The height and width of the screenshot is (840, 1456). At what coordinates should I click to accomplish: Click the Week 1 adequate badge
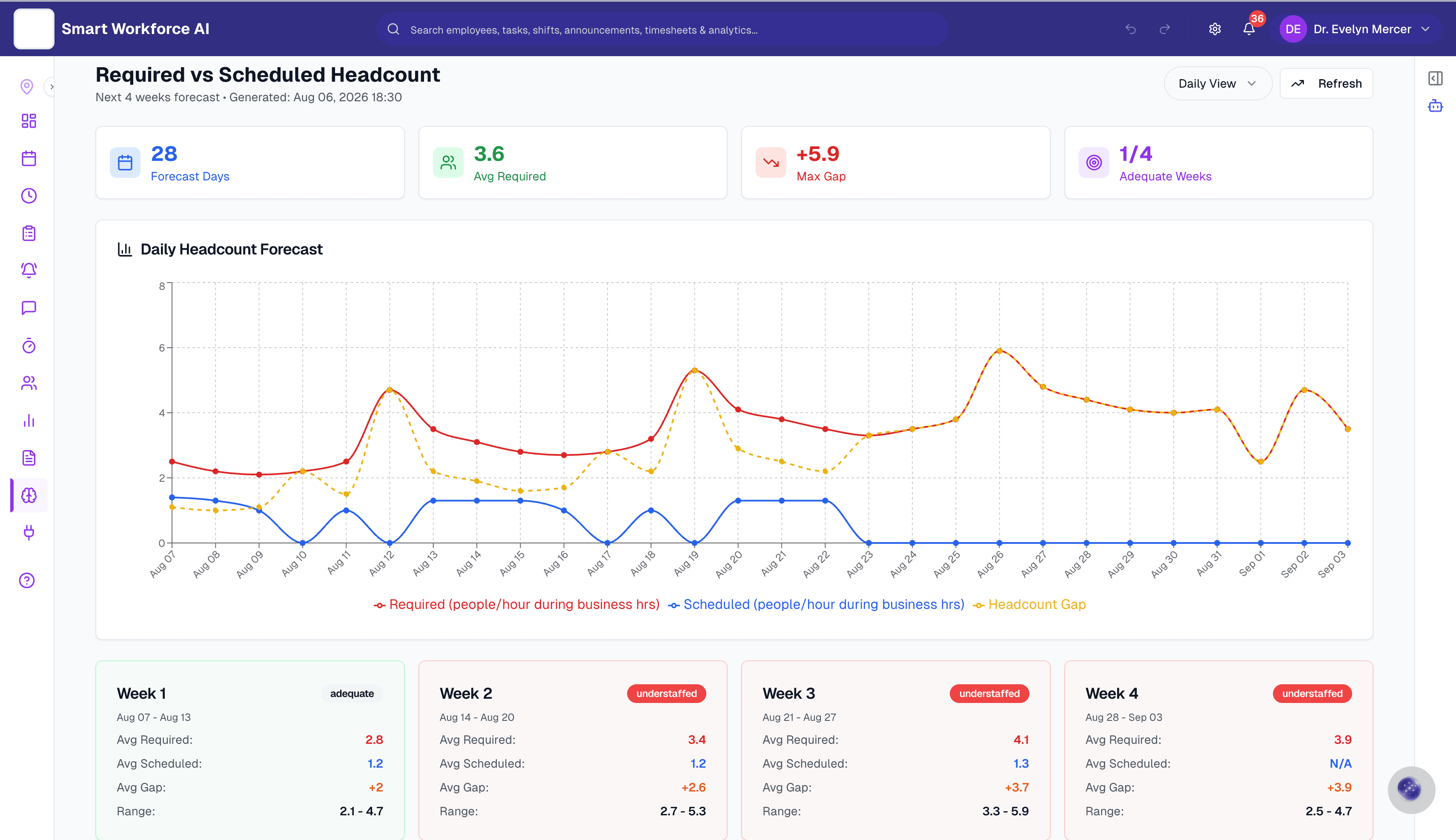(352, 694)
